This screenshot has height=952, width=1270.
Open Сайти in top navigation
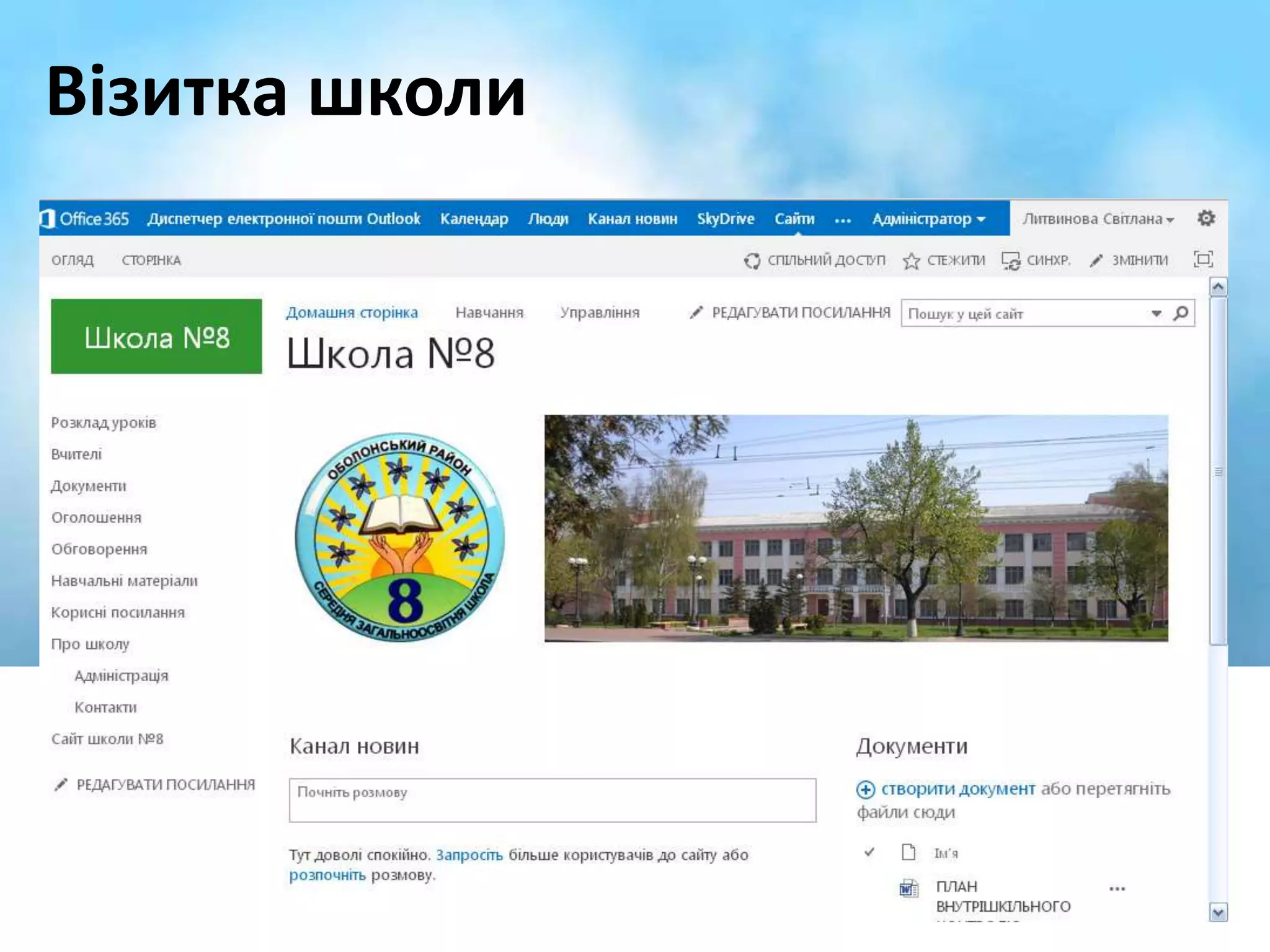click(794, 219)
